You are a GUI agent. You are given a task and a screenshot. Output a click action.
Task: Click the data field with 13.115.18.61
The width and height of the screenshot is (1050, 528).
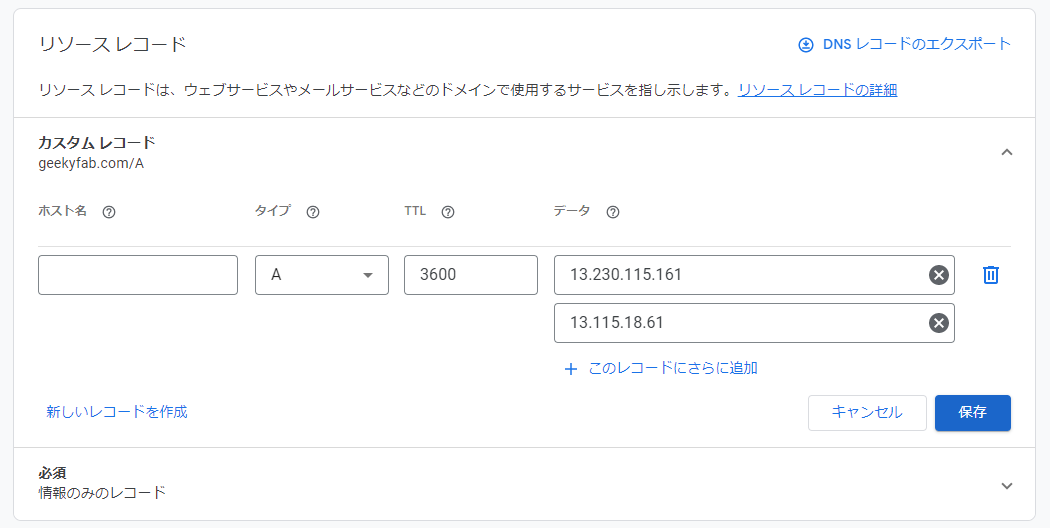coord(754,323)
